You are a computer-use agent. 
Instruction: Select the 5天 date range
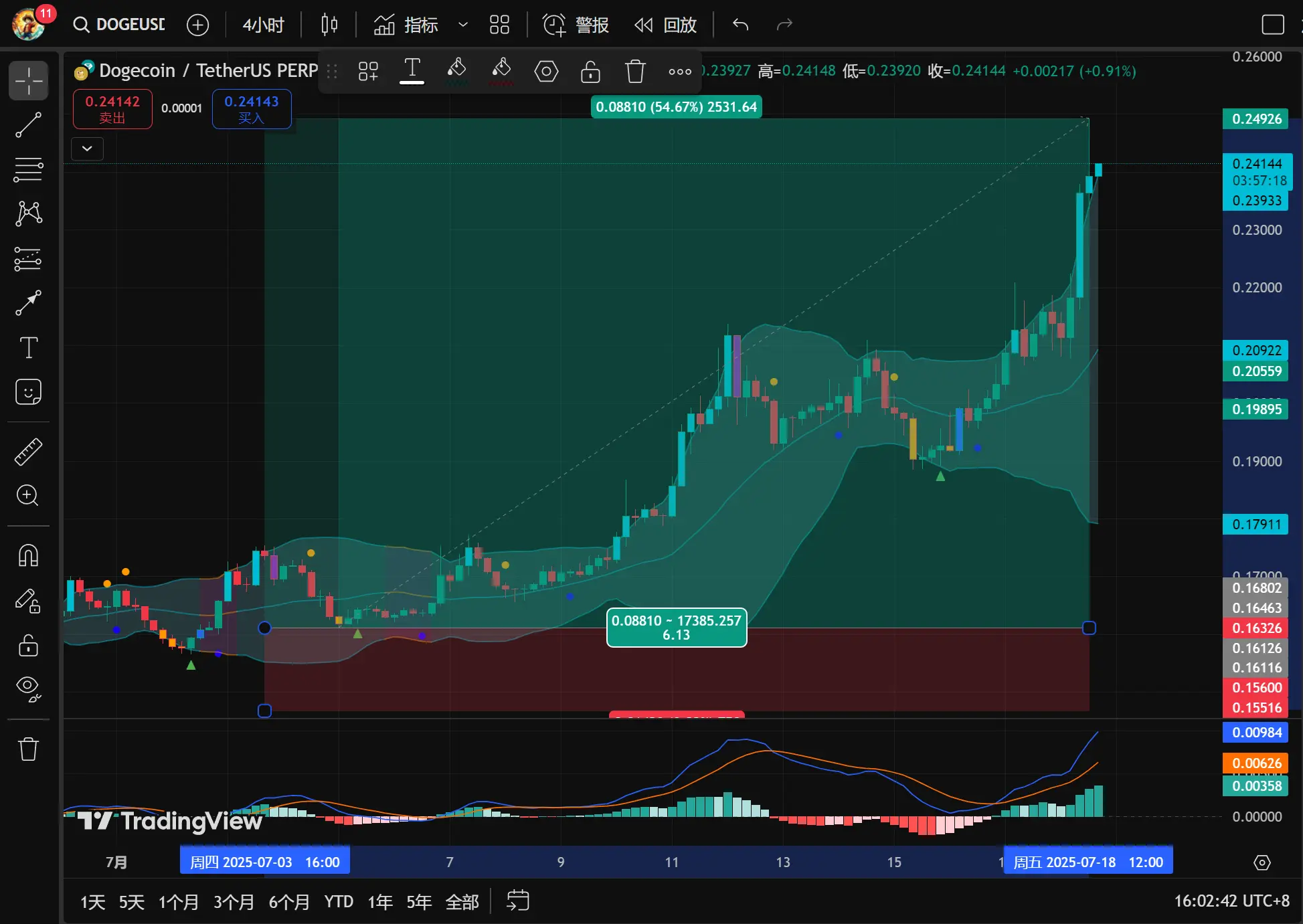(132, 902)
